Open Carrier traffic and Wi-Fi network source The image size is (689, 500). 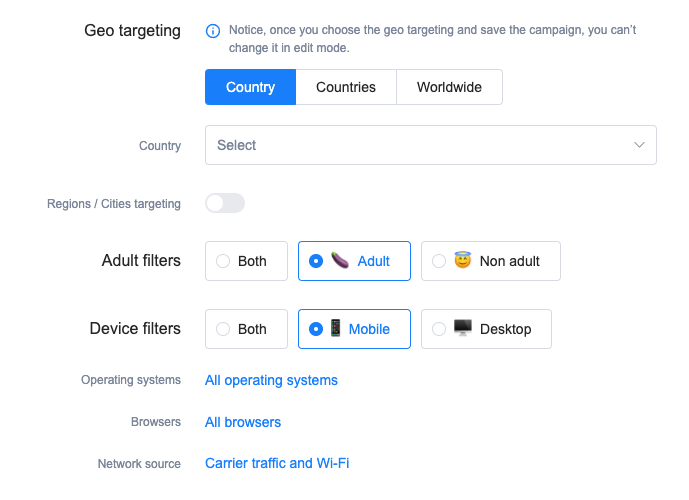point(277,463)
